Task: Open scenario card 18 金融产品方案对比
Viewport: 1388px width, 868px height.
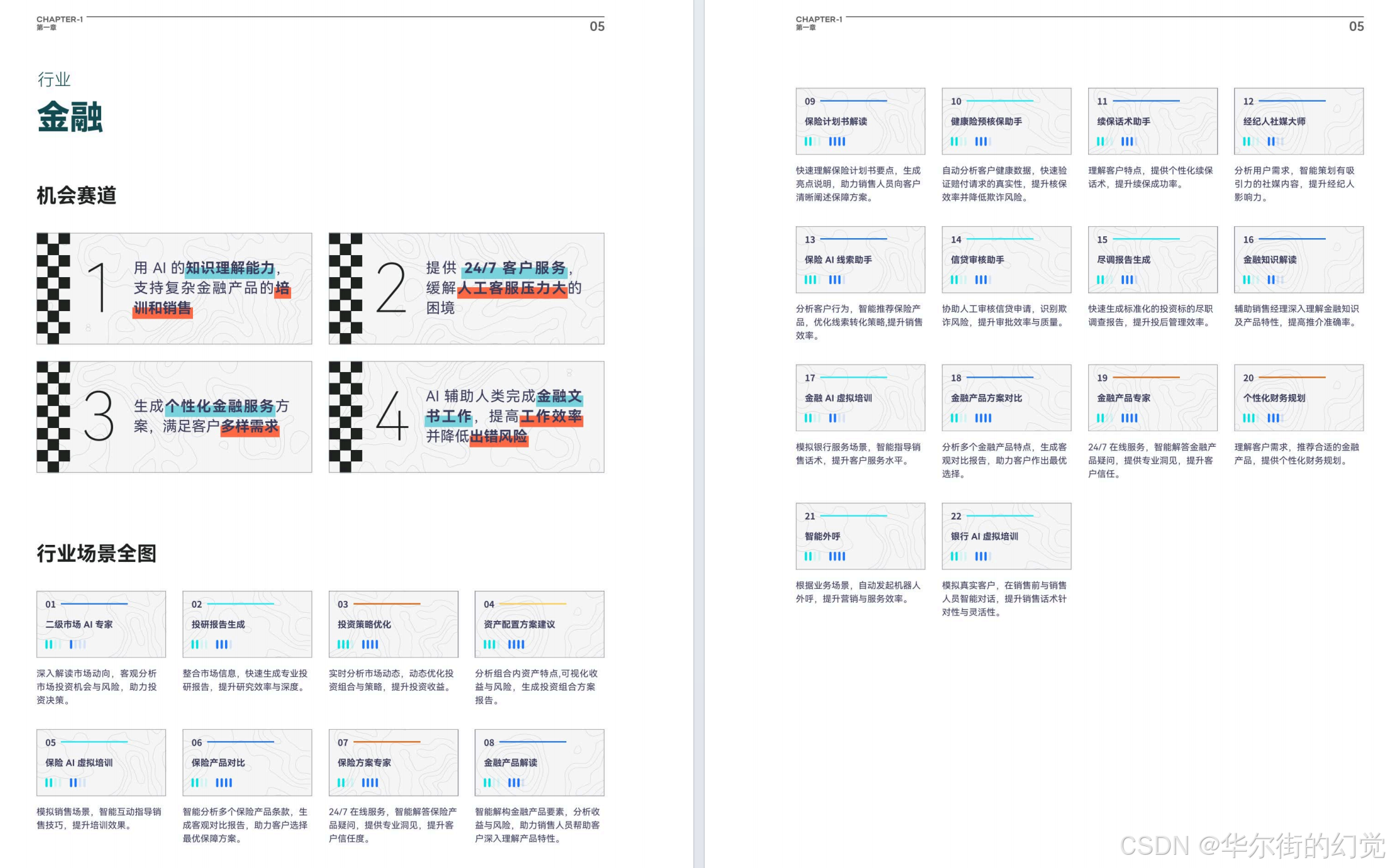Action: click(1006, 398)
